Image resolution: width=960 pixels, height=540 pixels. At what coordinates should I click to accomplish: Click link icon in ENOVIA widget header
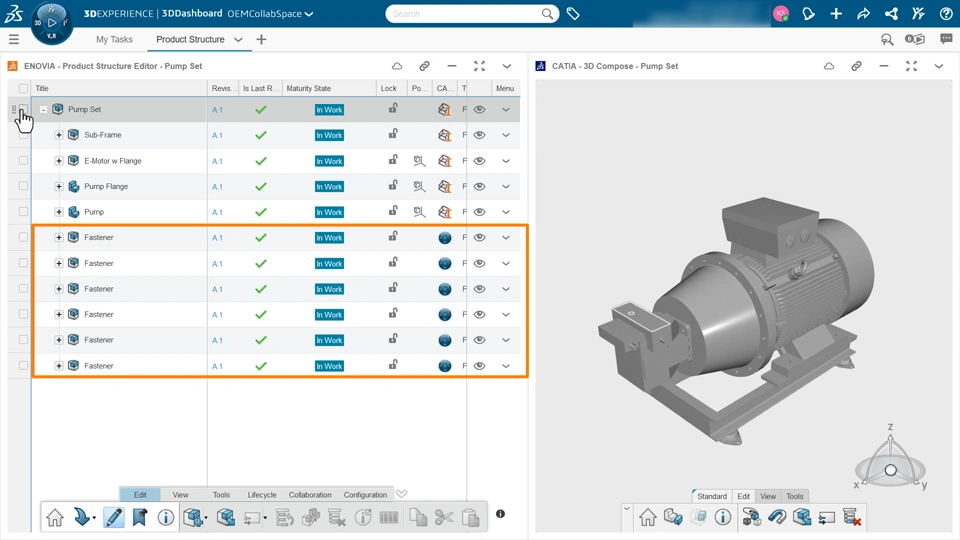tap(424, 66)
